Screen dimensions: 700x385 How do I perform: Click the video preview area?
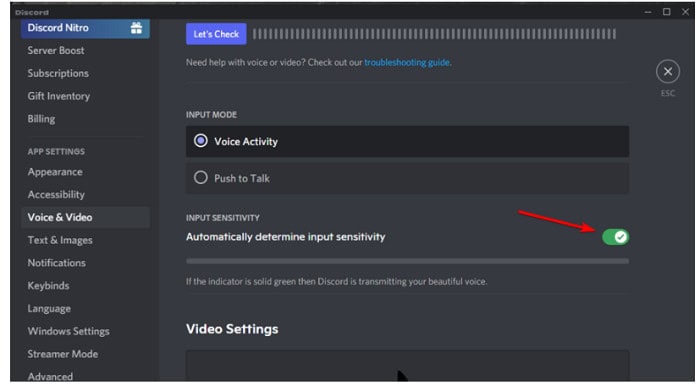[x=407, y=366]
